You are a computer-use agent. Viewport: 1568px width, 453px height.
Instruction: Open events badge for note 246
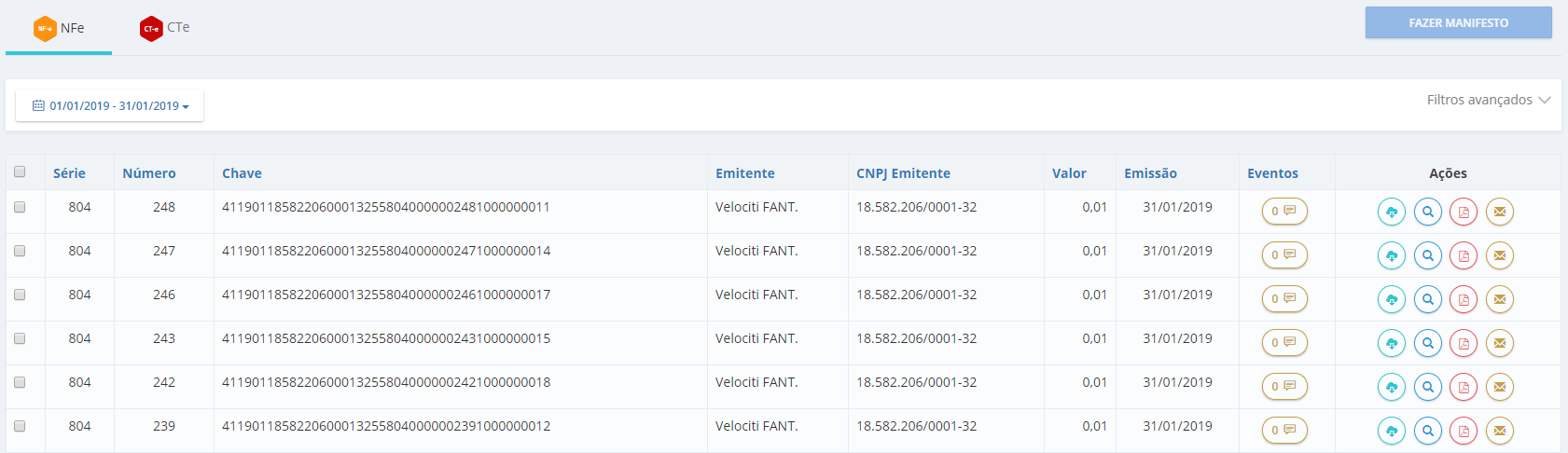pyautogui.click(x=1284, y=298)
